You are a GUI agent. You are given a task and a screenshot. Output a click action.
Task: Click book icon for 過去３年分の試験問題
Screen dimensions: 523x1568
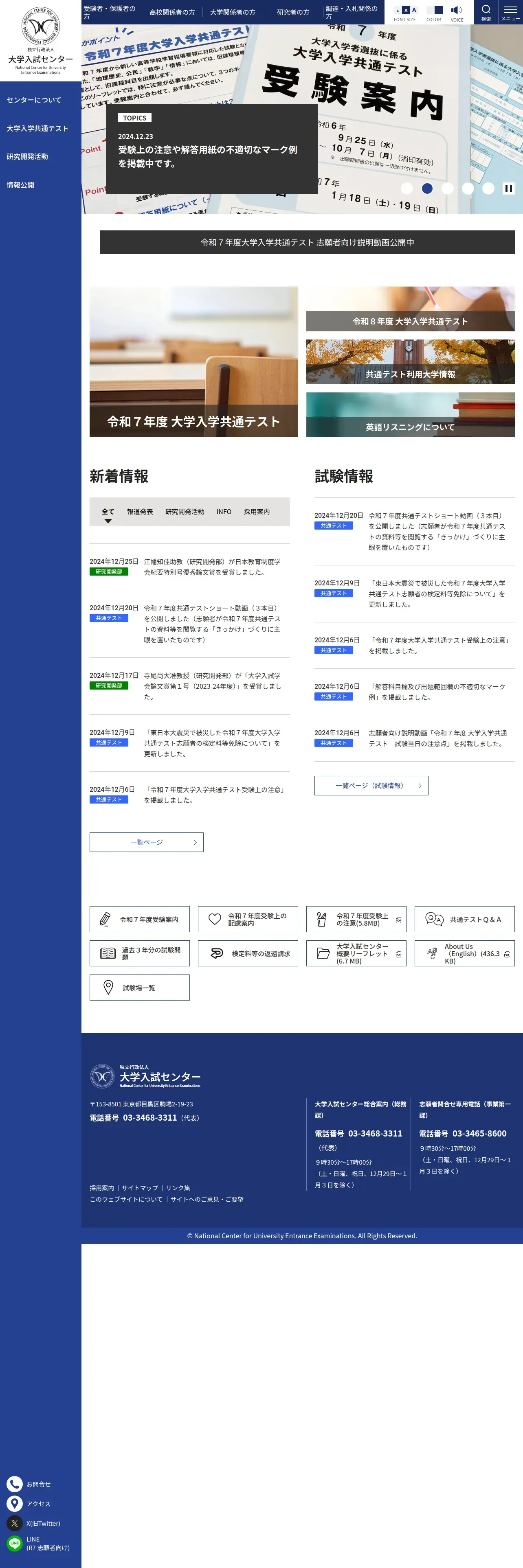(108, 953)
